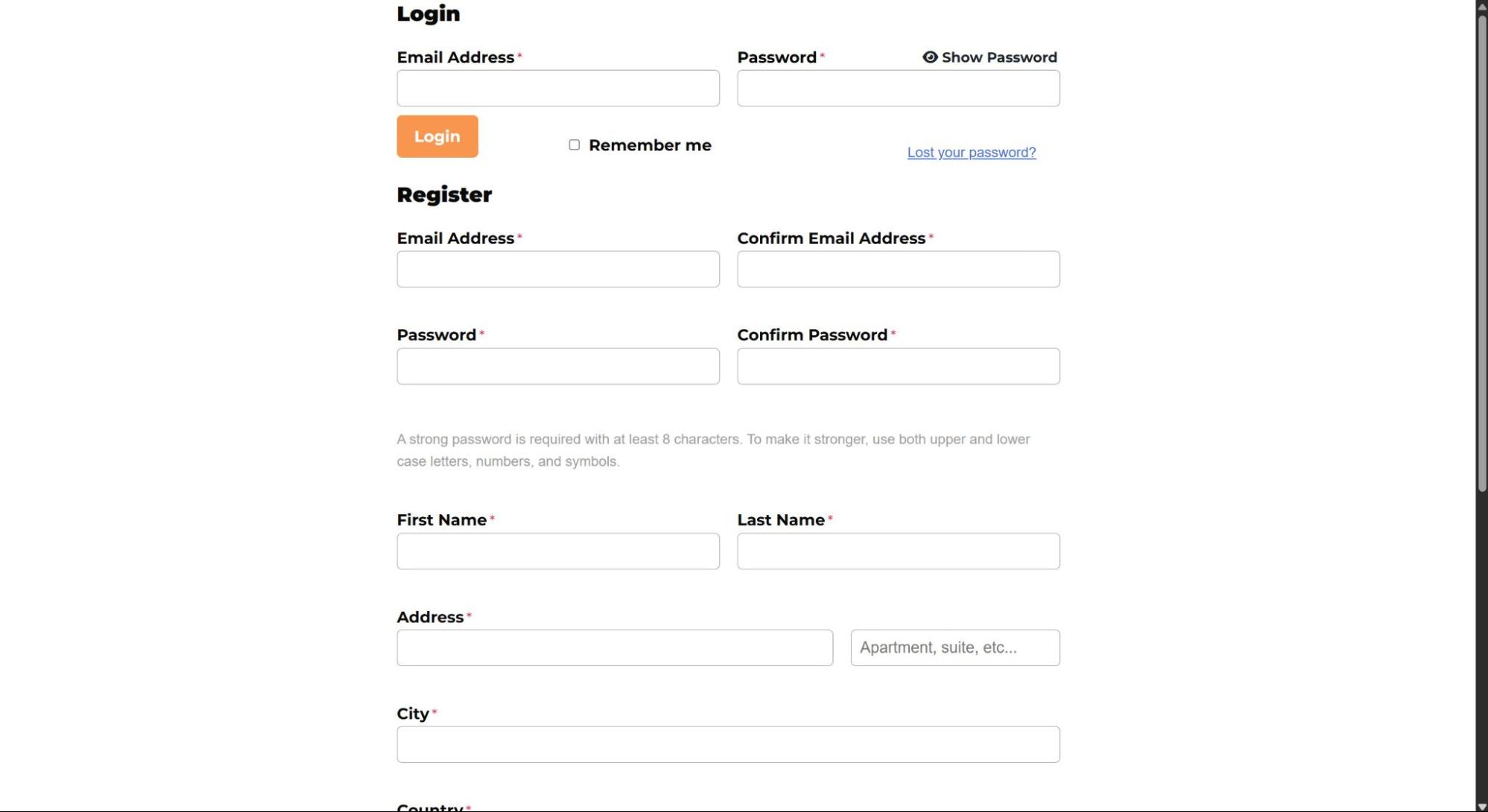This screenshot has width=1488, height=812.
Task: Click the Register Password input
Action: coord(558,366)
